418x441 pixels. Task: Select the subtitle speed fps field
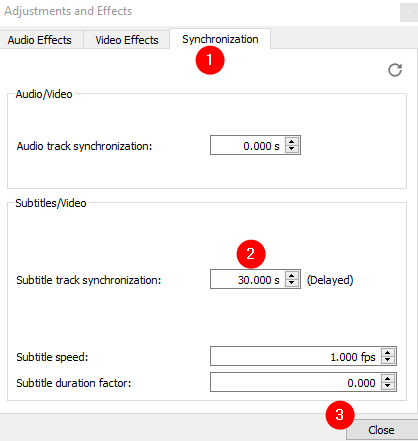click(296, 356)
